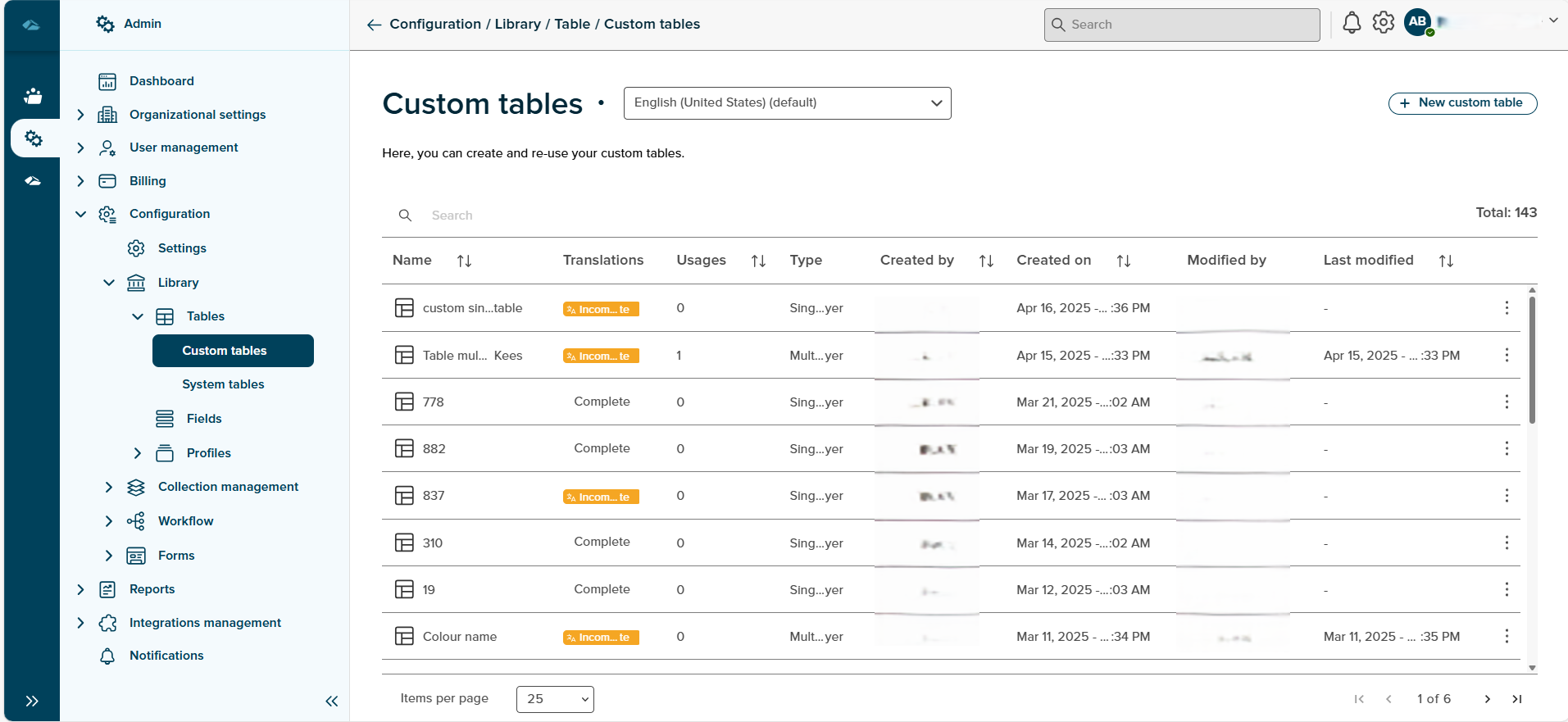Collapse sidebar with double-chevron left icon
This screenshot has height=722, width=1568.
332,701
